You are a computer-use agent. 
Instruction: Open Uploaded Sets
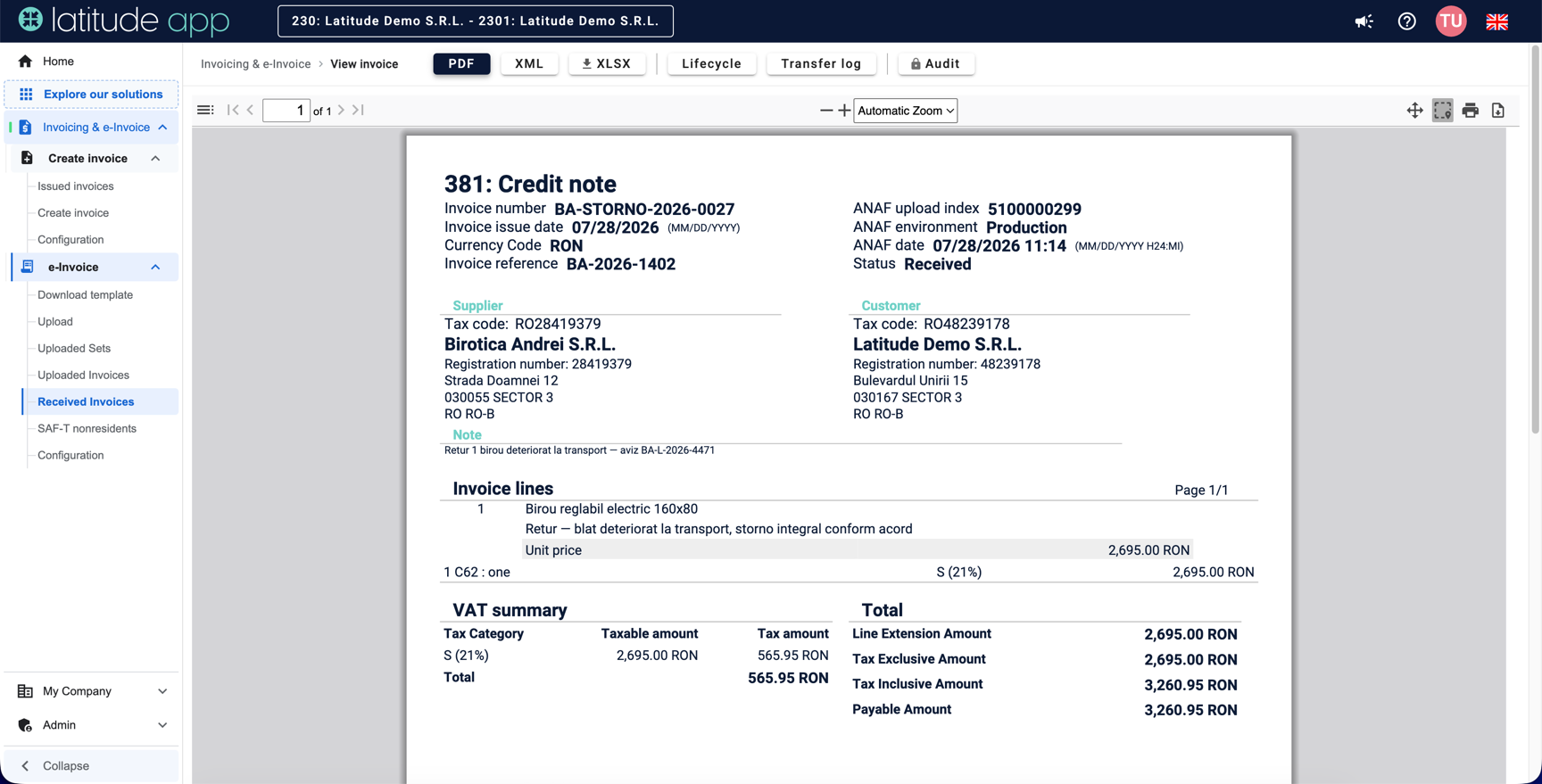click(x=74, y=349)
